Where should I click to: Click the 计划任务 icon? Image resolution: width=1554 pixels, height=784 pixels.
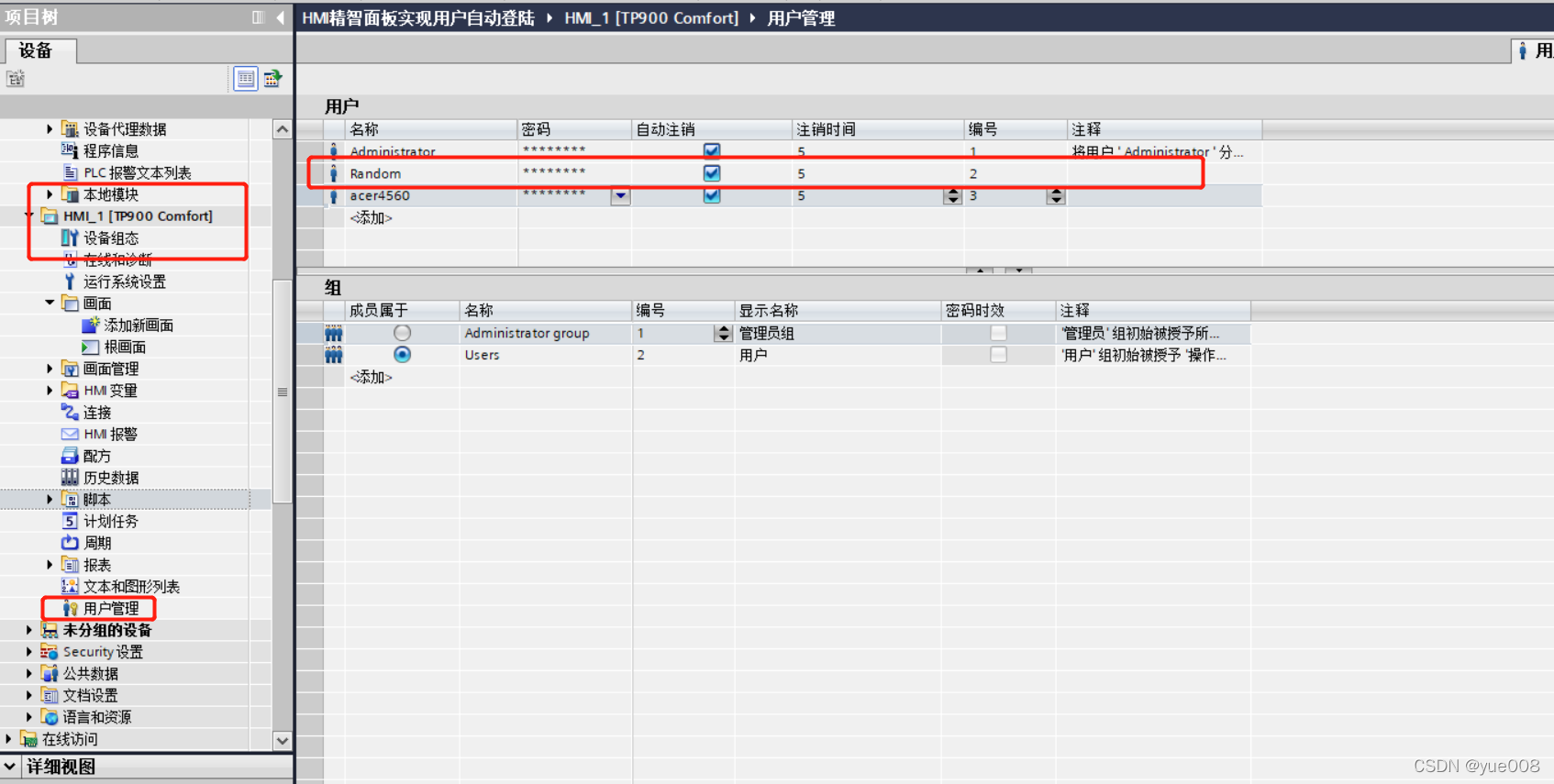pos(70,521)
